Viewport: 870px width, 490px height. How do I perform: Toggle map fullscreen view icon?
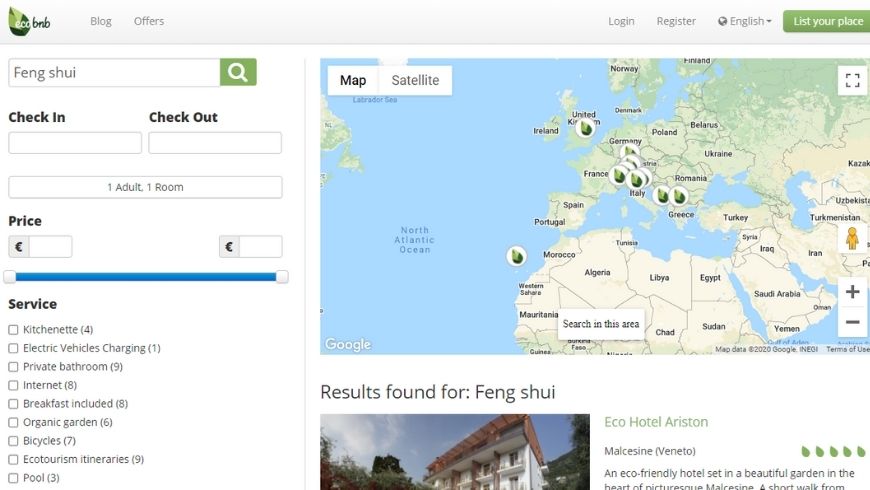click(852, 80)
